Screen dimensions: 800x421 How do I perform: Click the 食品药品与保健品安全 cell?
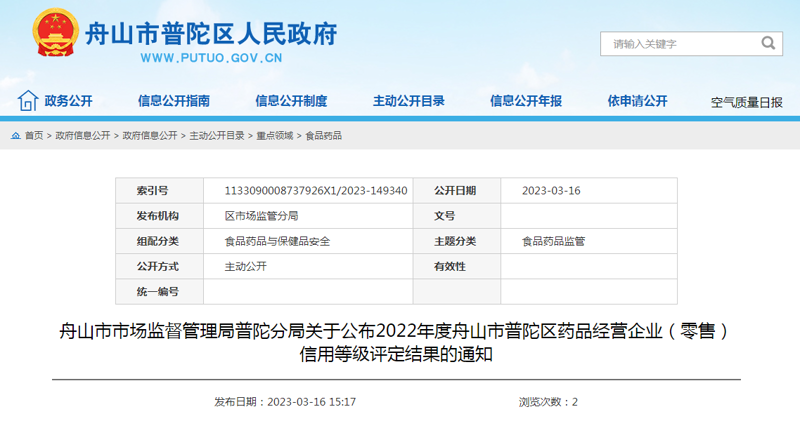click(308, 241)
